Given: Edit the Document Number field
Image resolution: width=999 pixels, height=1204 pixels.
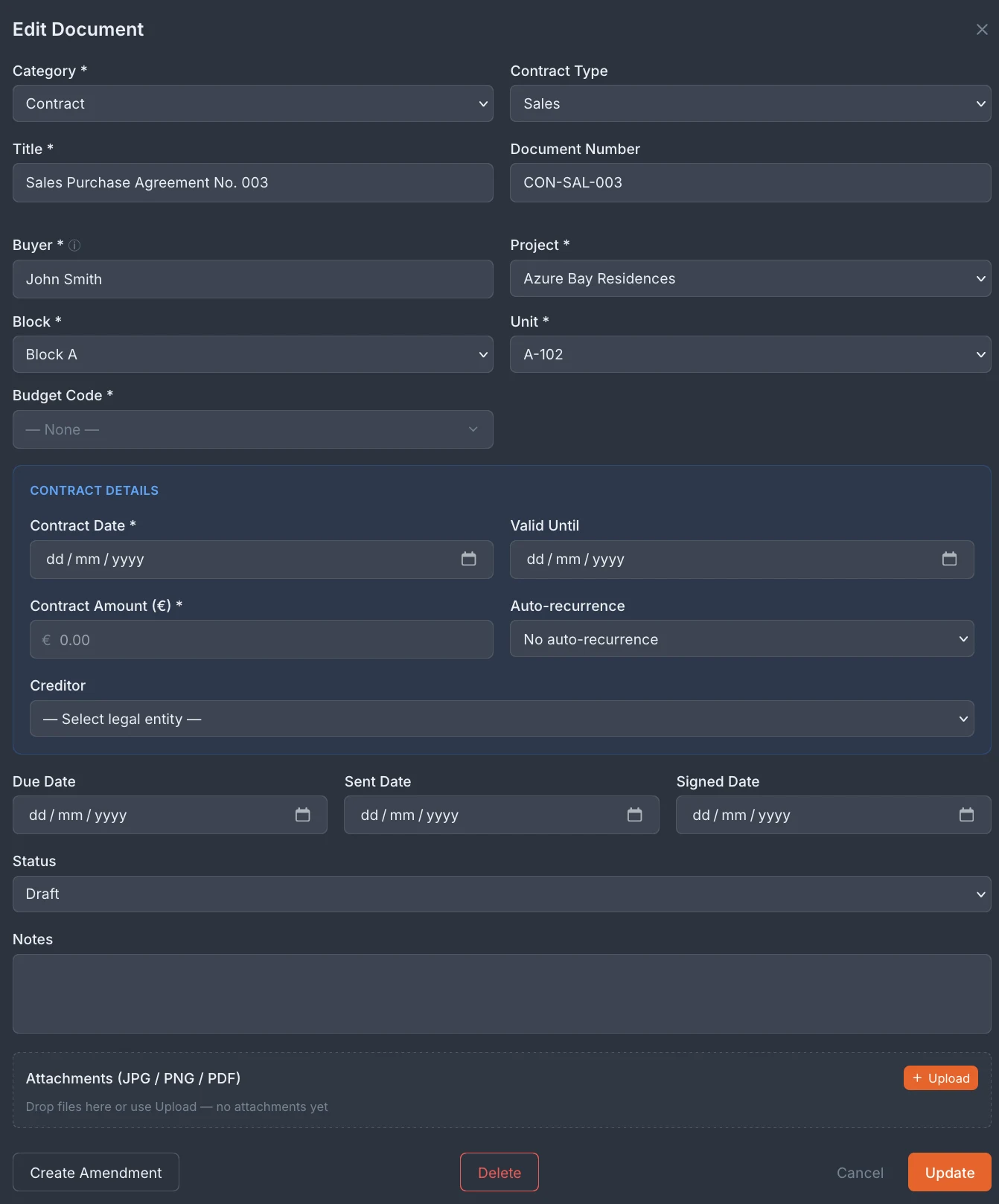Looking at the screenshot, I should 750,182.
